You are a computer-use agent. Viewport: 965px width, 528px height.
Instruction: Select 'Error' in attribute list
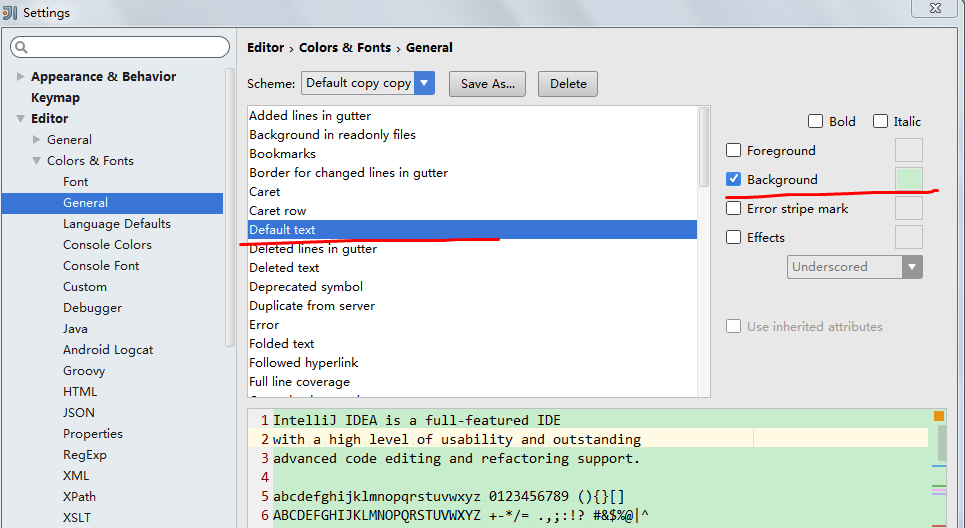pos(472,325)
